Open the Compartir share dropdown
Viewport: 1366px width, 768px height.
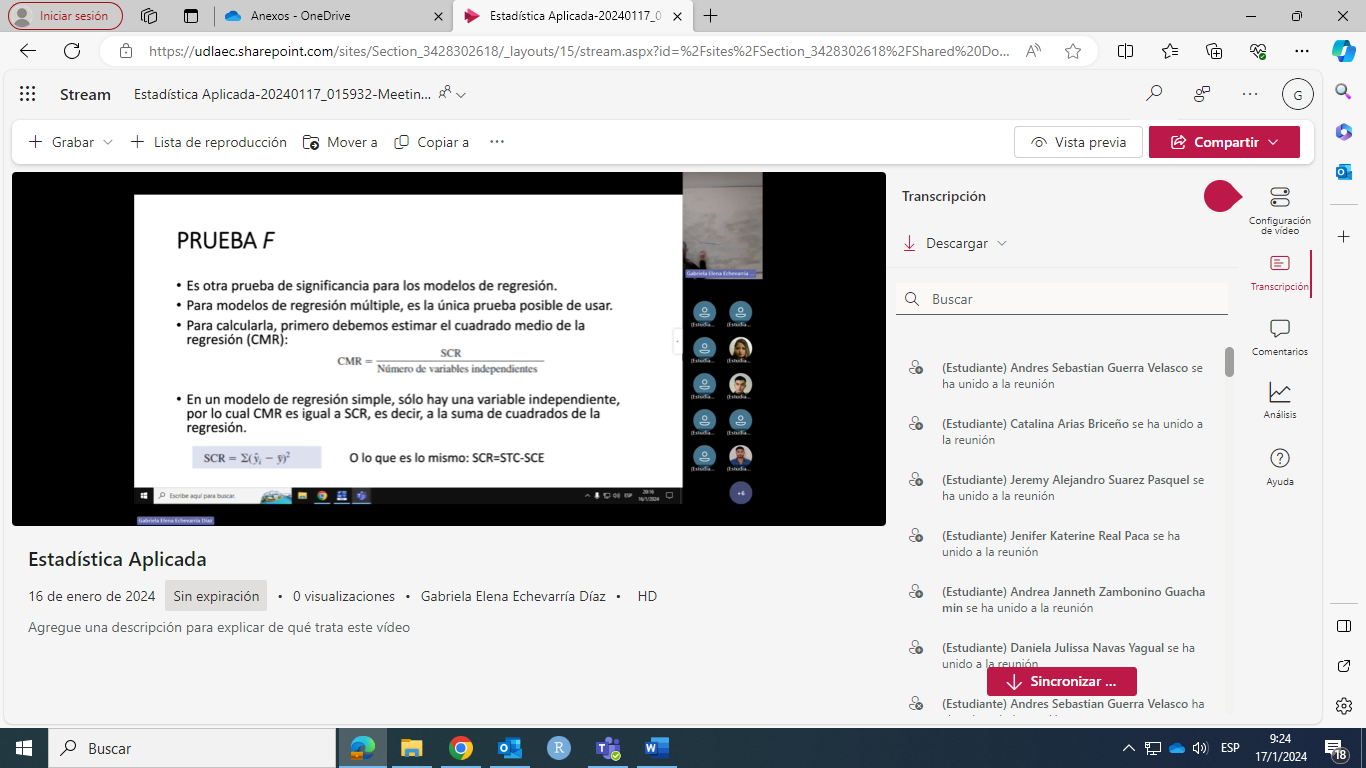pyautogui.click(x=1224, y=142)
